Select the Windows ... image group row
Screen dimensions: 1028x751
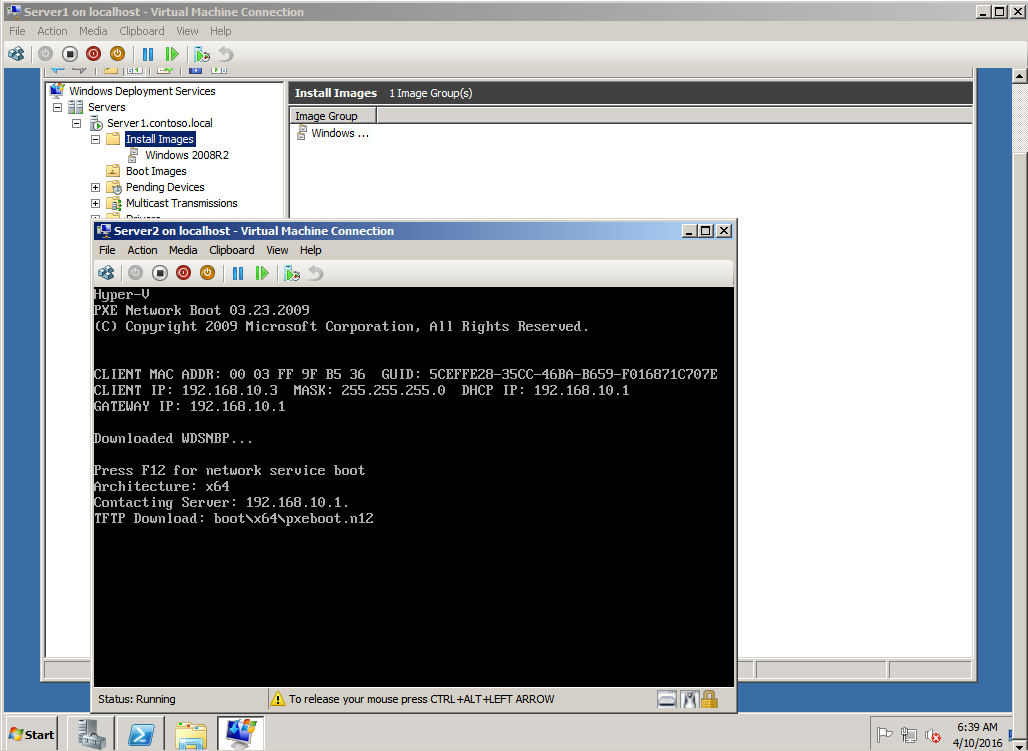point(333,133)
